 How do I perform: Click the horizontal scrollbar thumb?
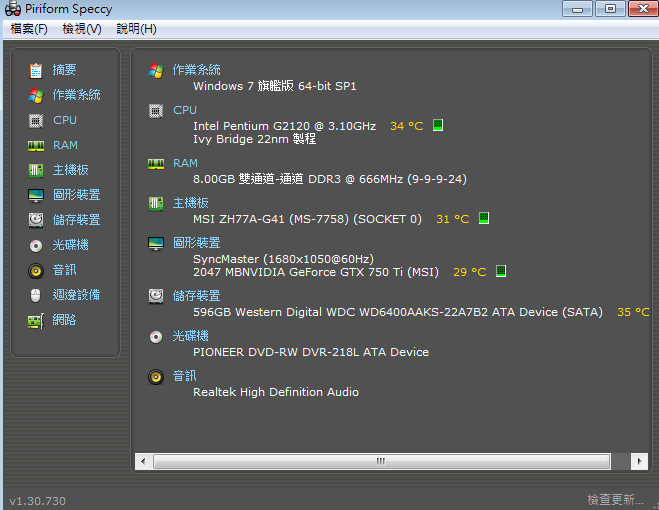pyautogui.click(x=382, y=461)
